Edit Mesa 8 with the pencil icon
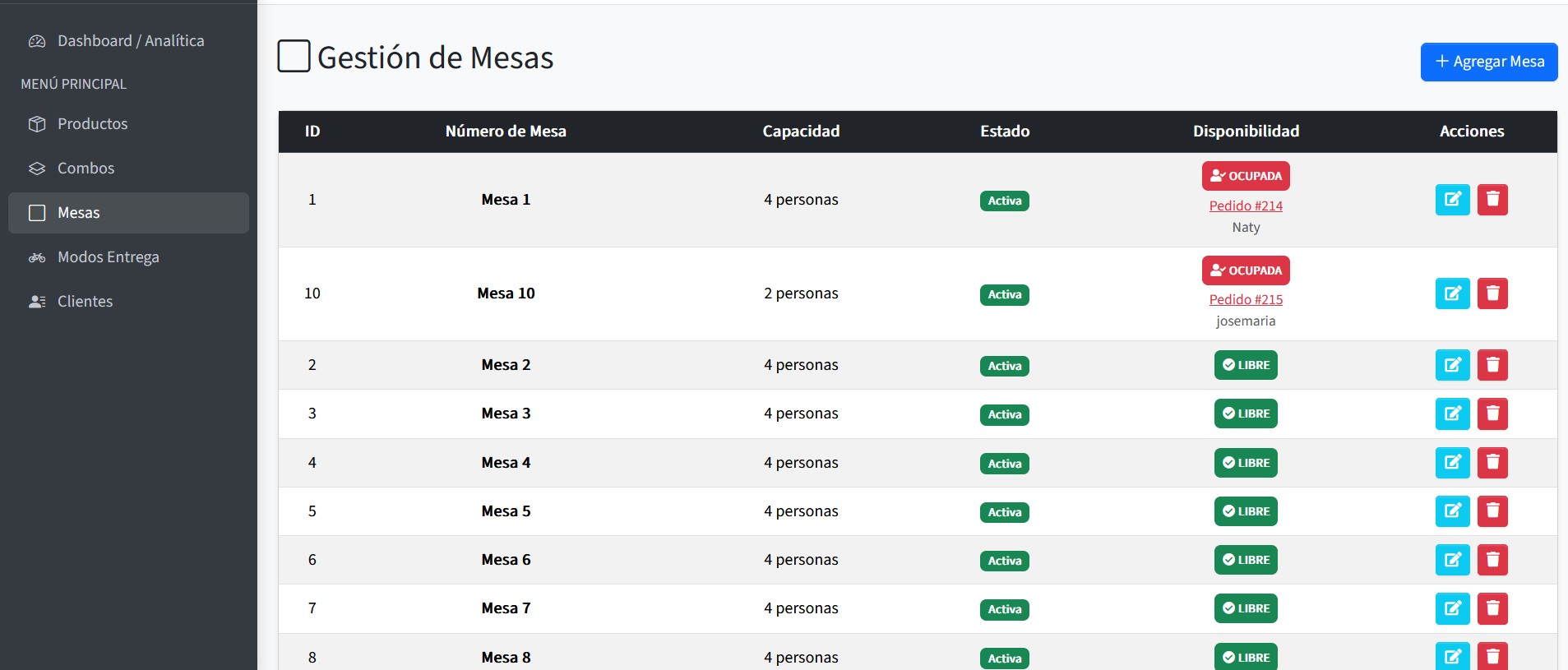Screen dimensions: 1568x670 (x=1452, y=656)
